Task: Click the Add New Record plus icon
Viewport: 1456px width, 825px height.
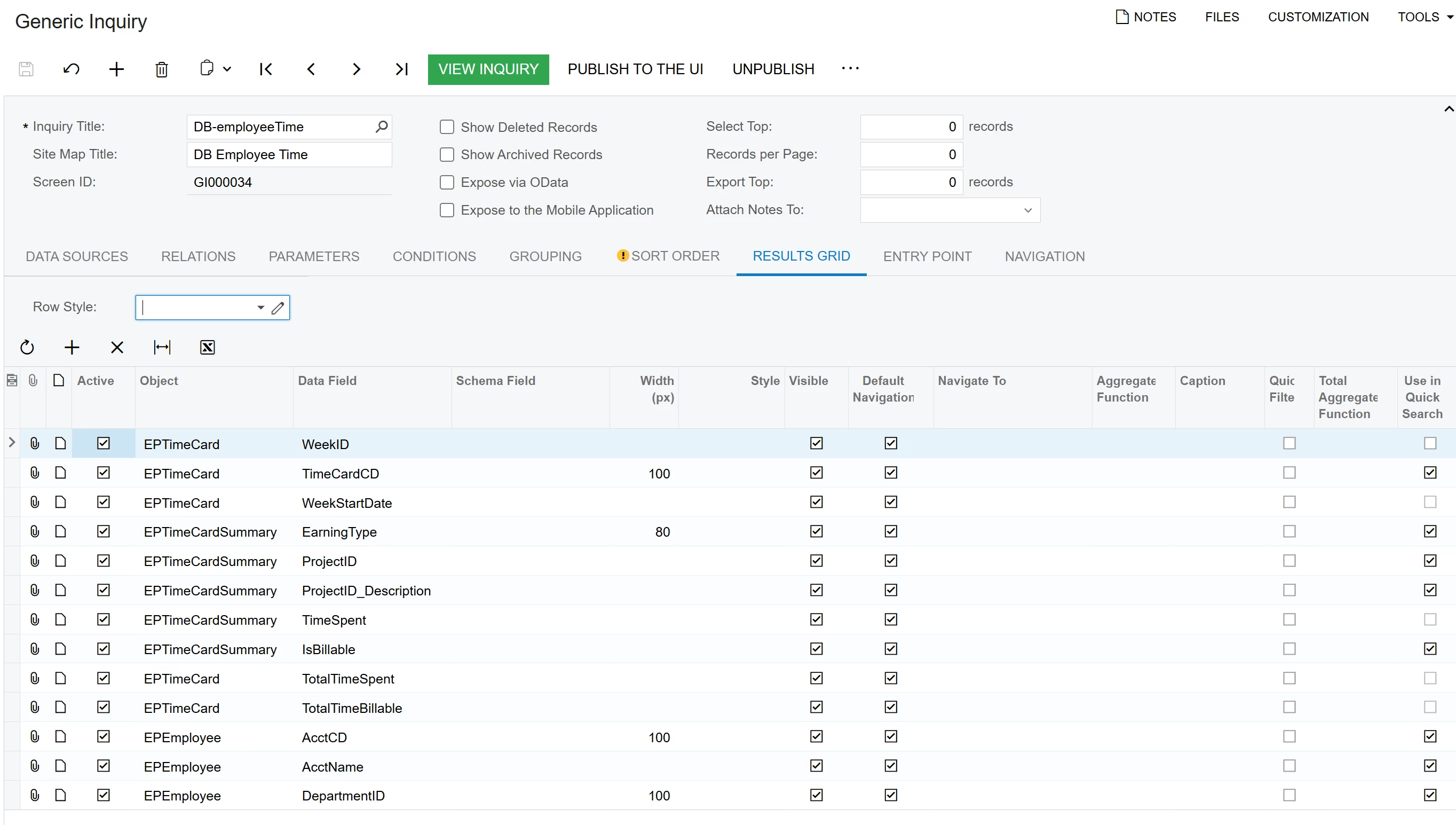Action: pyautogui.click(x=116, y=69)
